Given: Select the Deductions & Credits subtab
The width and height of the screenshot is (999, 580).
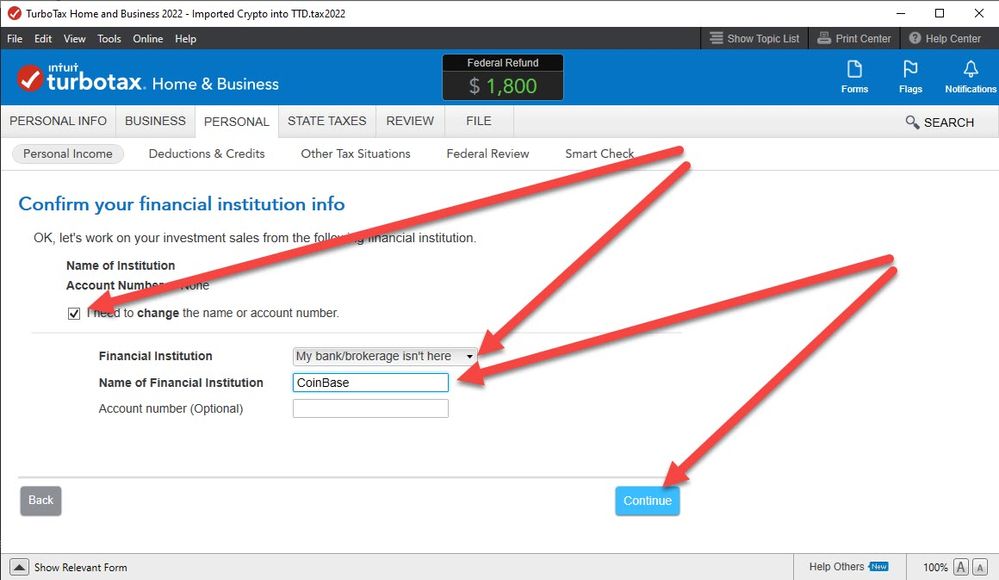Looking at the screenshot, I should coord(206,154).
